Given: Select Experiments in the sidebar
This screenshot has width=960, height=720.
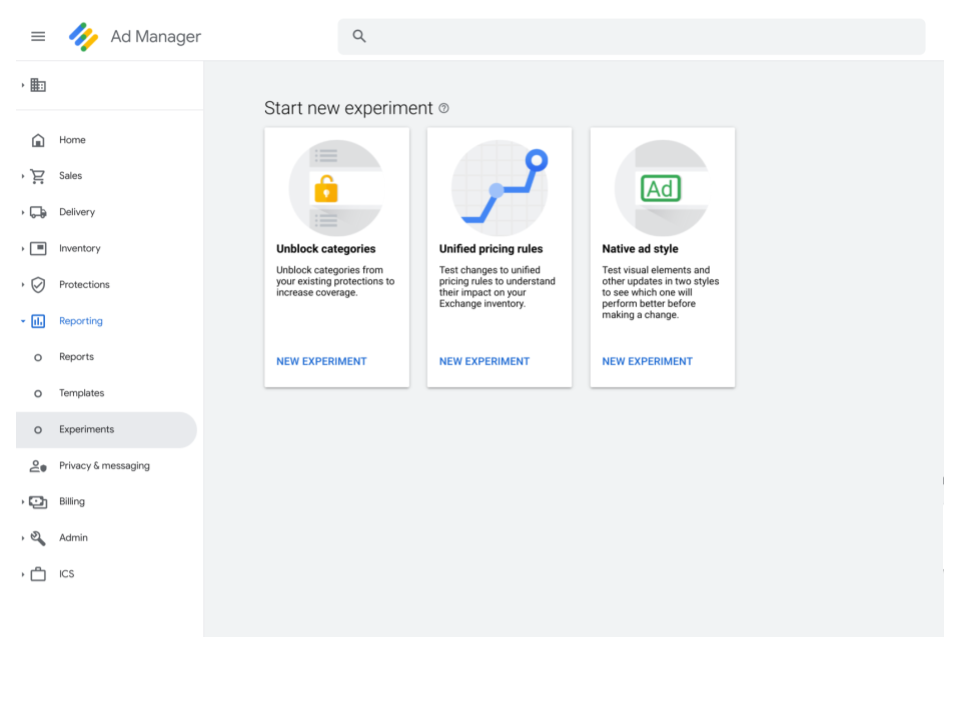Looking at the screenshot, I should (107, 430).
